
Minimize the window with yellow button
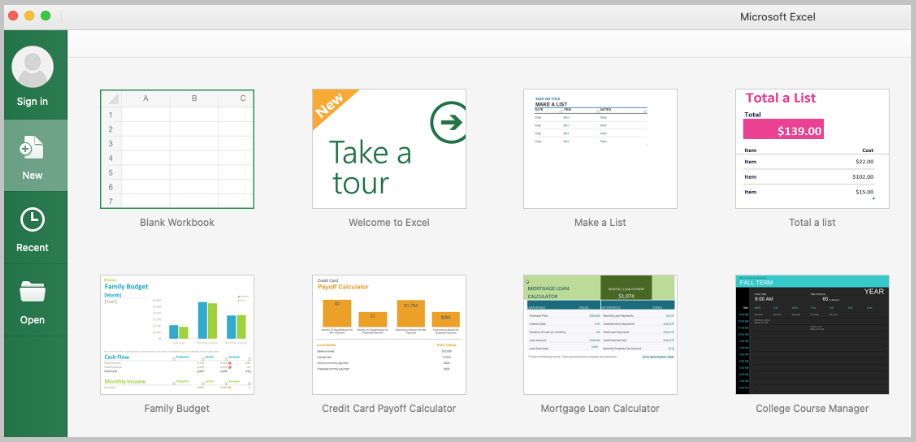point(29,16)
